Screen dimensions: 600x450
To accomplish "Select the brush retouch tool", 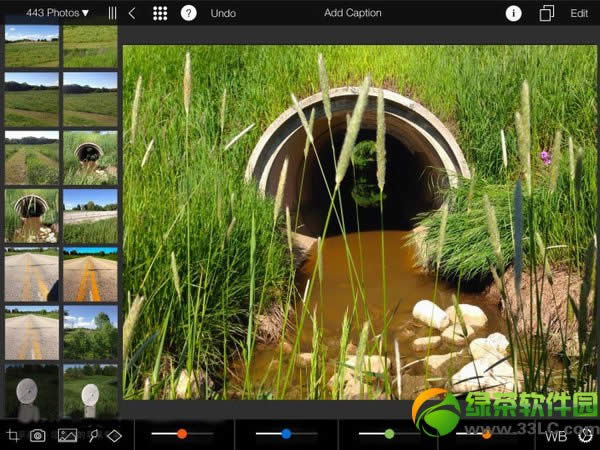I will tap(92, 435).
